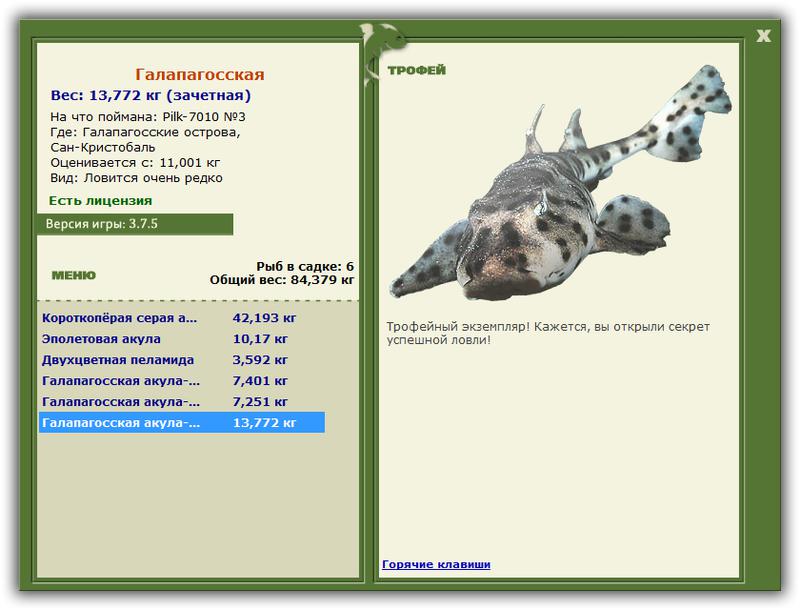Viewport: 800px width, 610px height.
Task: Select the Короткопёрая серая акула row
Action: pyautogui.click(x=182, y=318)
